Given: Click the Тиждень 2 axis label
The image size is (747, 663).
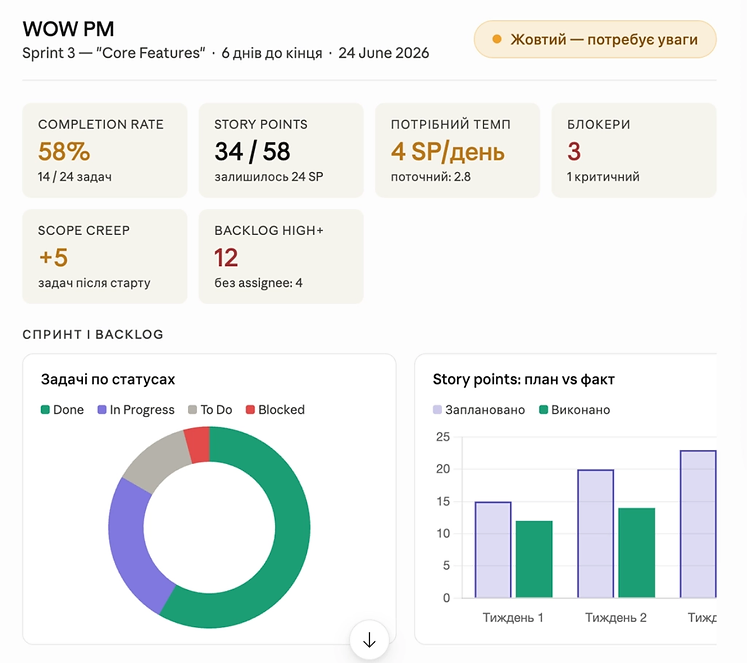Looking at the screenshot, I should click(616, 618).
